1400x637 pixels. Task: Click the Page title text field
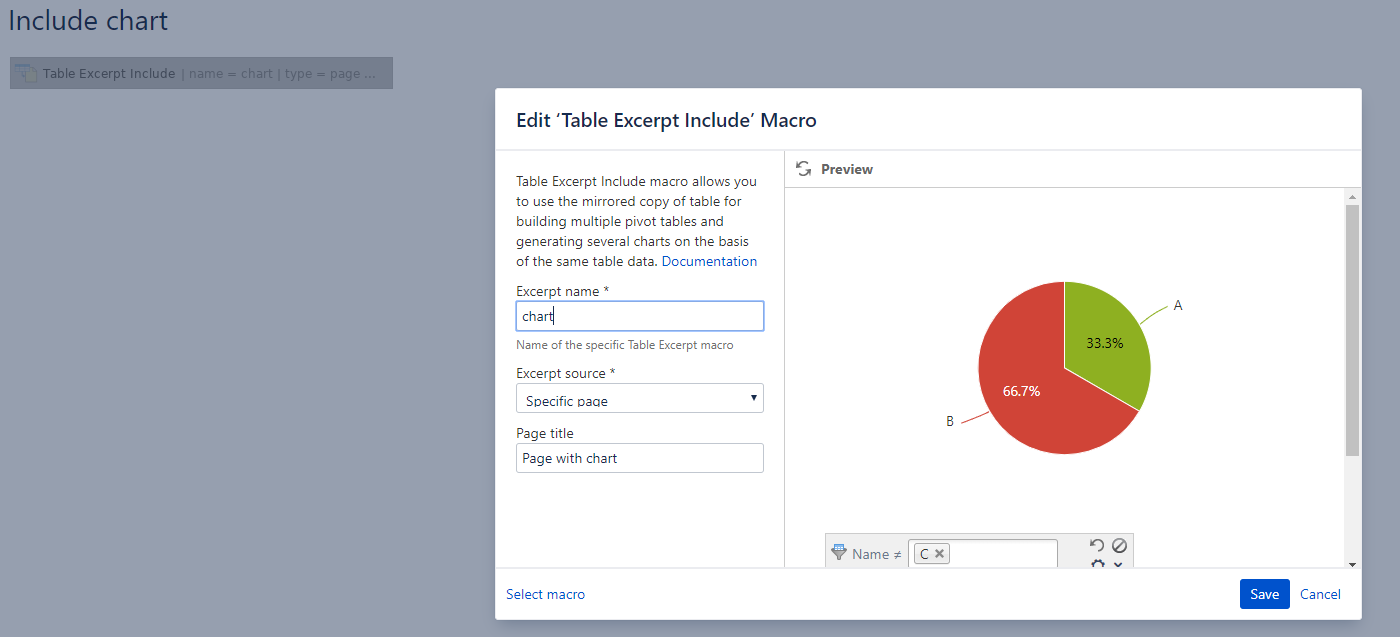pyautogui.click(x=639, y=458)
